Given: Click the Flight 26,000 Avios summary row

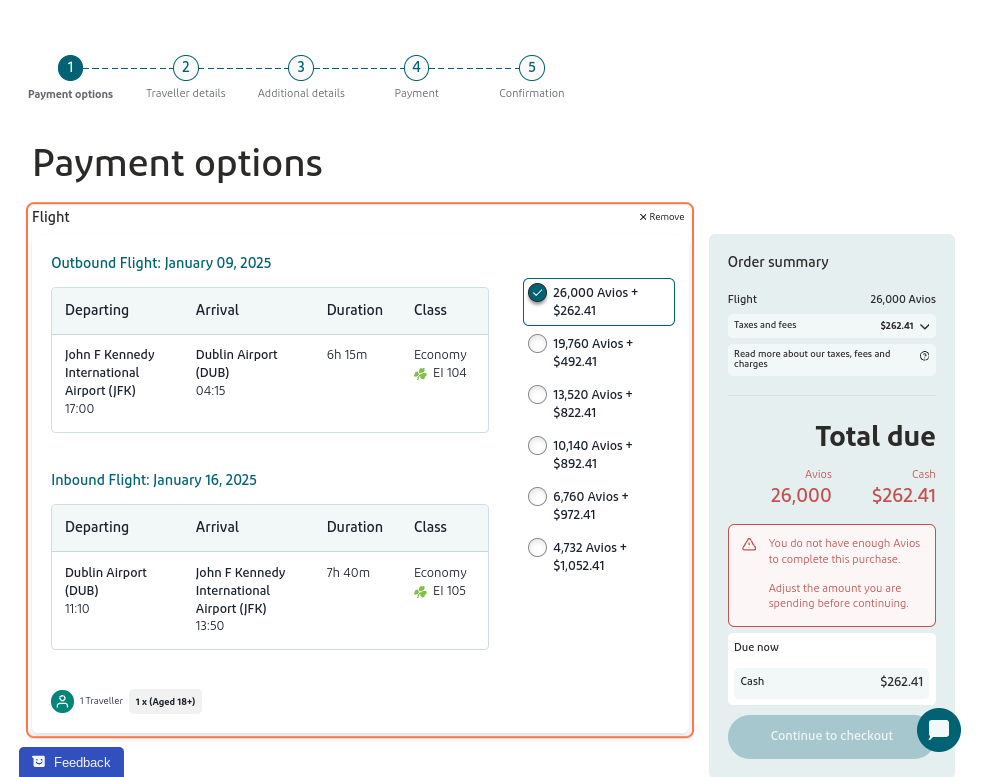Looking at the screenshot, I should click(832, 299).
